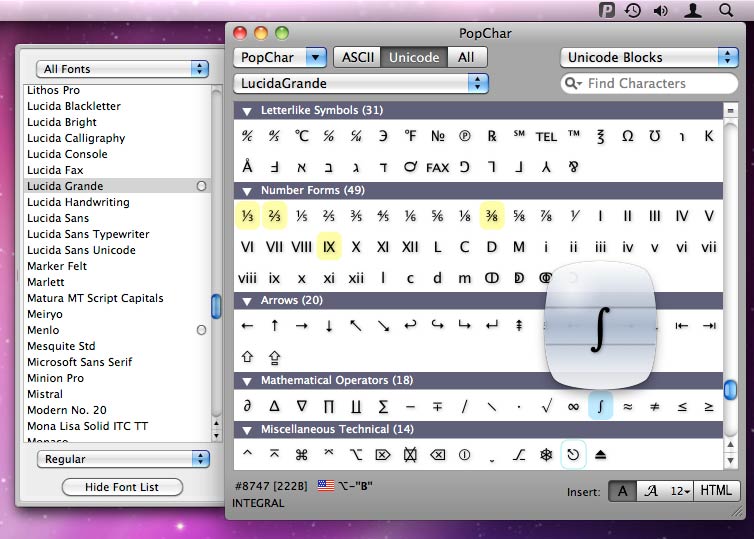Open Spotlight search magnifier
Image resolution: width=754 pixels, height=539 pixels.
(726, 10)
